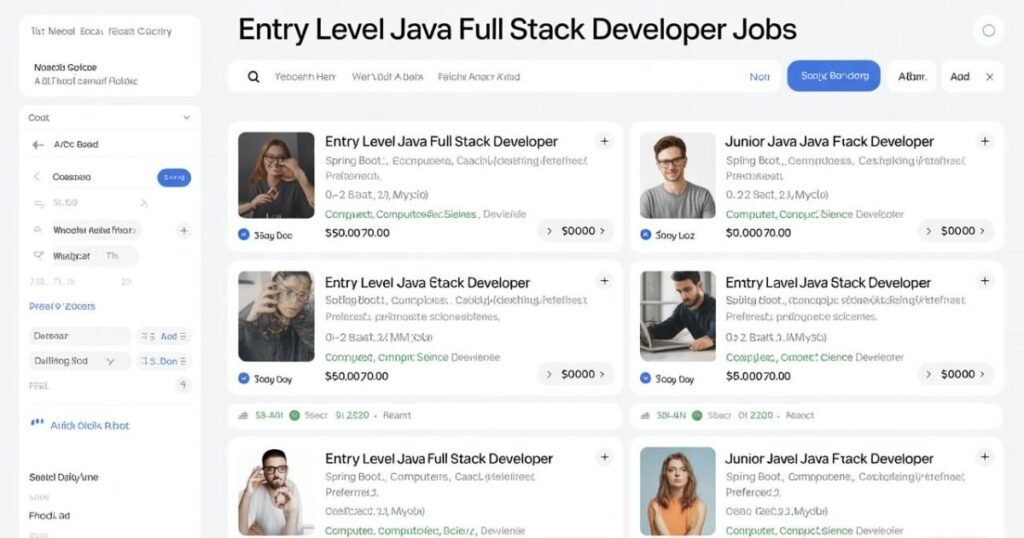Image resolution: width=1024 pixels, height=538 pixels.
Task: Open the Noaedi Golcoe entry in the sidebar
Action: pos(65,67)
